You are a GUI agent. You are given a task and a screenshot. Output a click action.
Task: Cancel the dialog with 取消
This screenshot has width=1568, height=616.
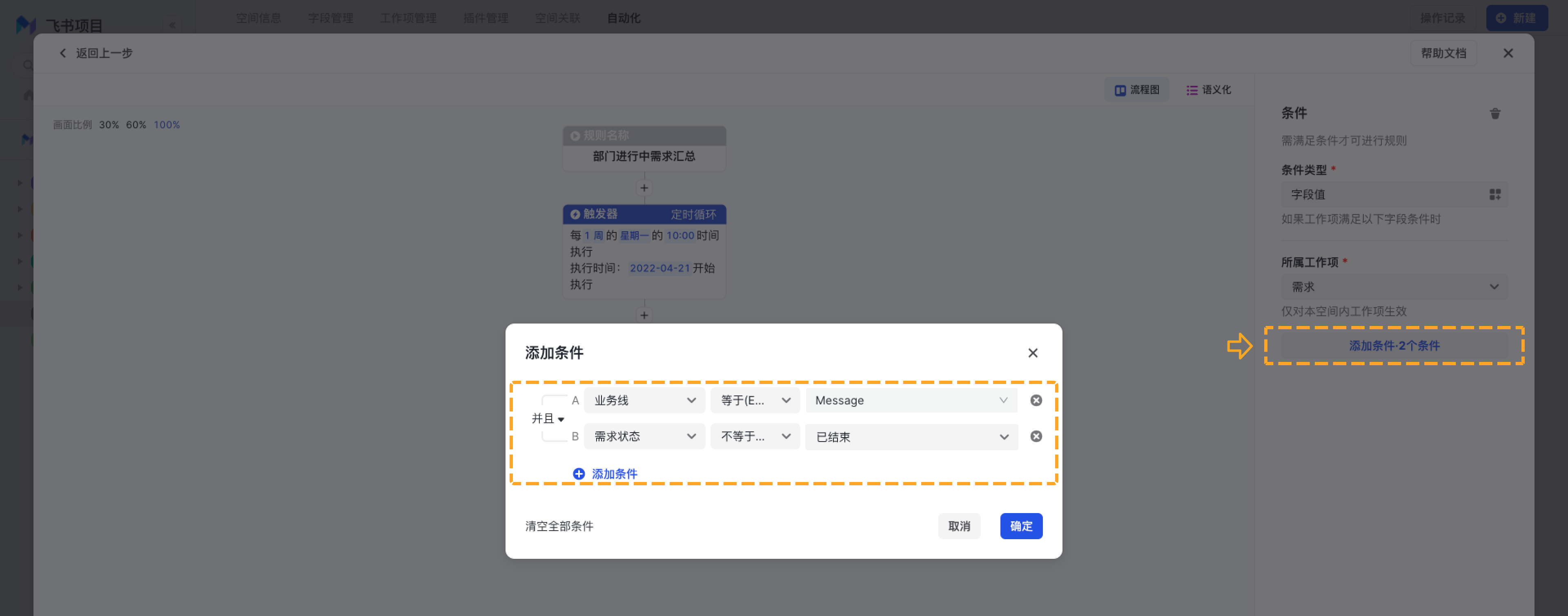tap(959, 526)
